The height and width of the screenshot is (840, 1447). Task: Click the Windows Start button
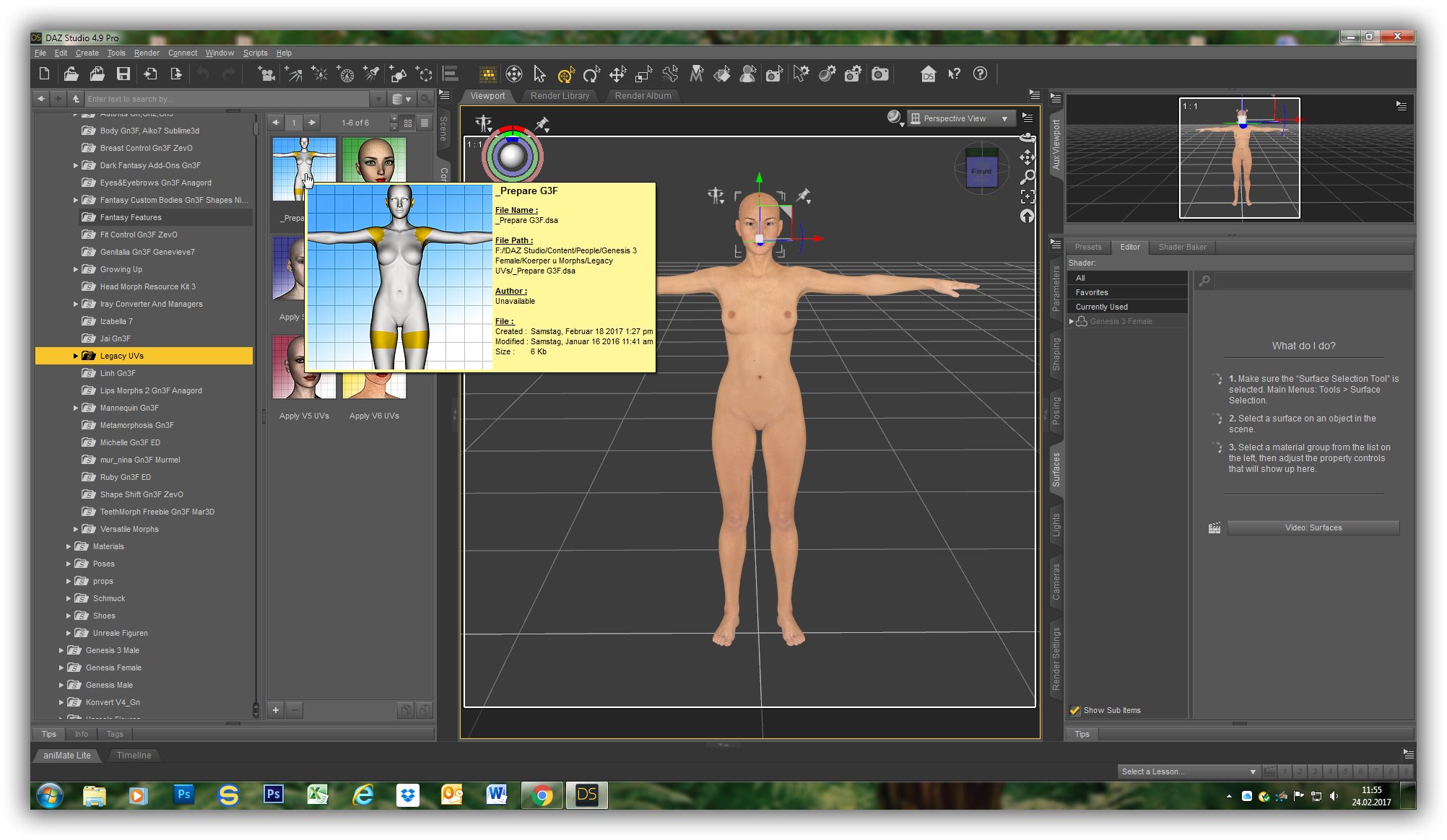pos(50,795)
